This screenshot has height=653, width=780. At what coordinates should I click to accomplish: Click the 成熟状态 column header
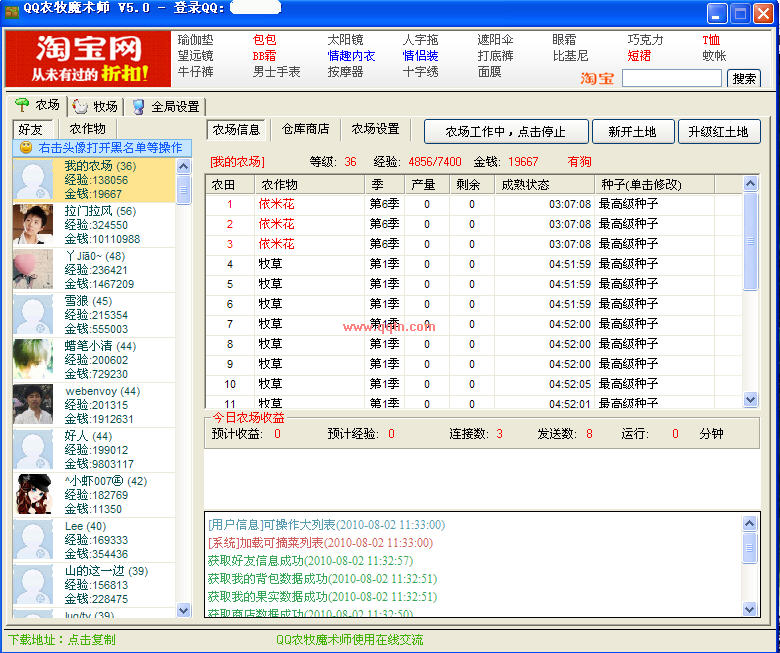click(x=545, y=185)
